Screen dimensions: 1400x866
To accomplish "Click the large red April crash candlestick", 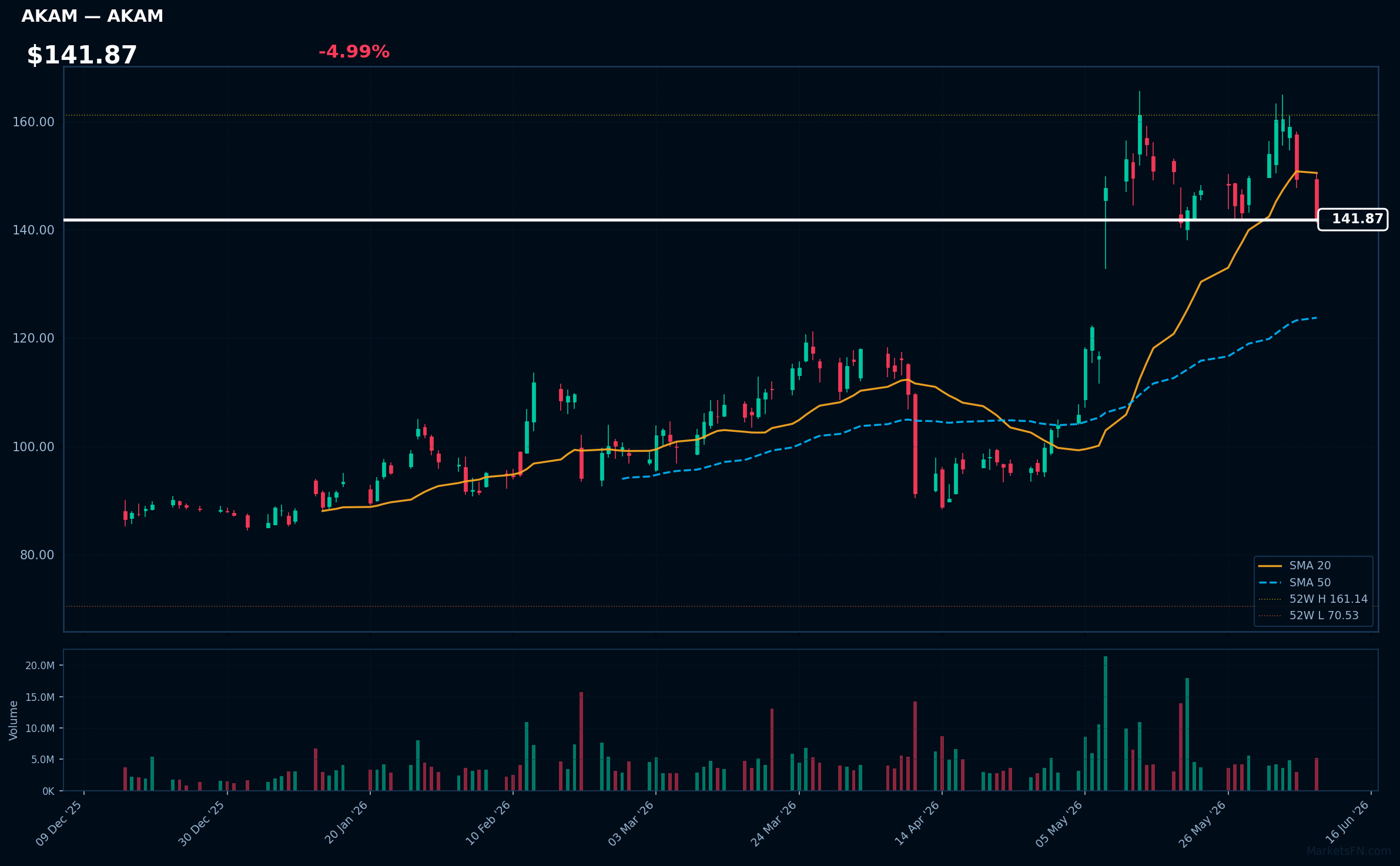I will [x=915, y=444].
